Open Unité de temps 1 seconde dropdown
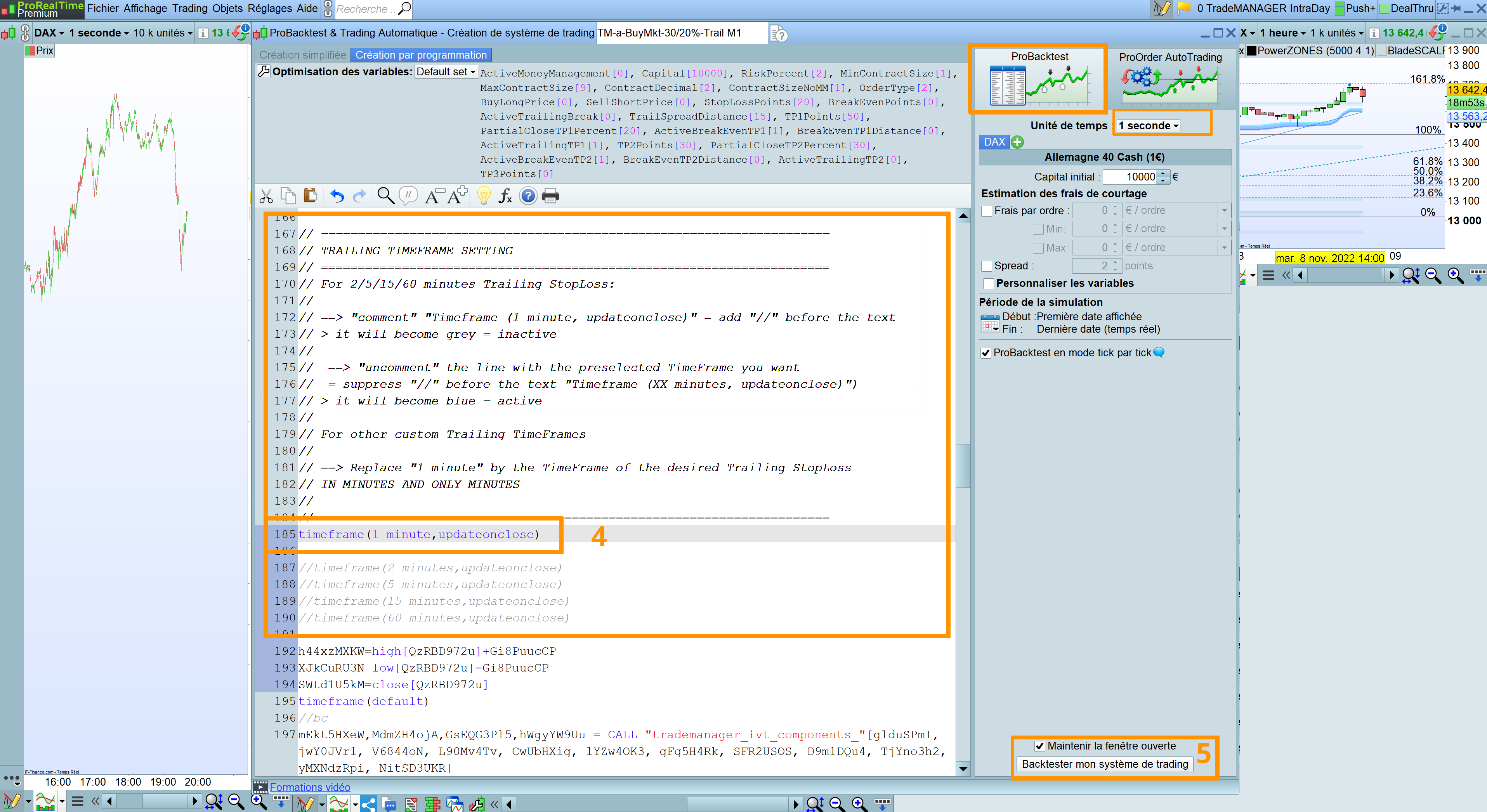The height and width of the screenshot is (812, 1487). [1148, 125]
